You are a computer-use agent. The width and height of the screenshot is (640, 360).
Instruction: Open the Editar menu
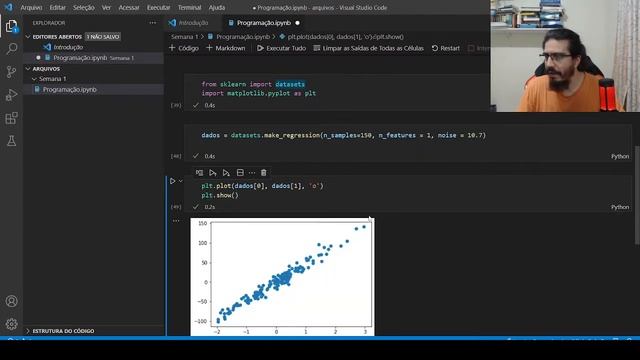pyautogui.click(x=58, y=7)
